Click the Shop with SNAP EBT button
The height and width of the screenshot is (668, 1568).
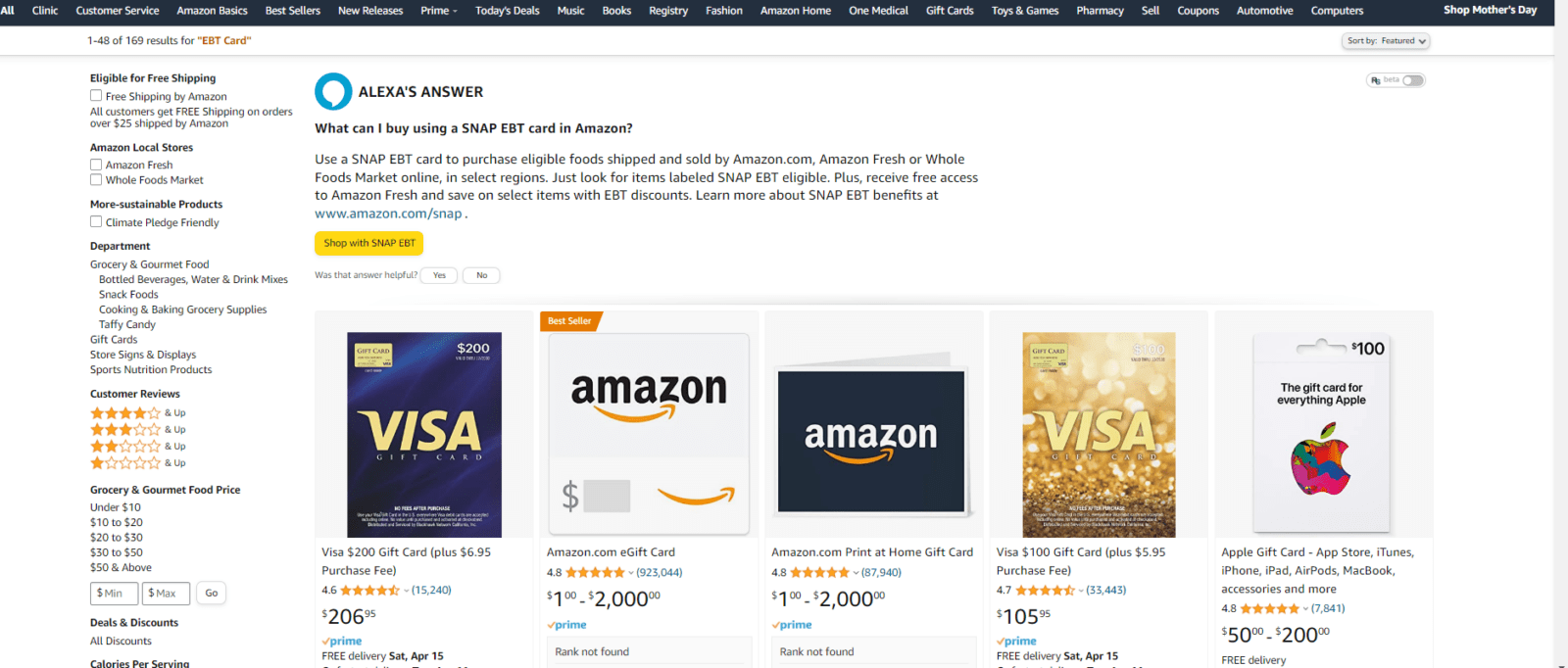click(x=369, y=243)
